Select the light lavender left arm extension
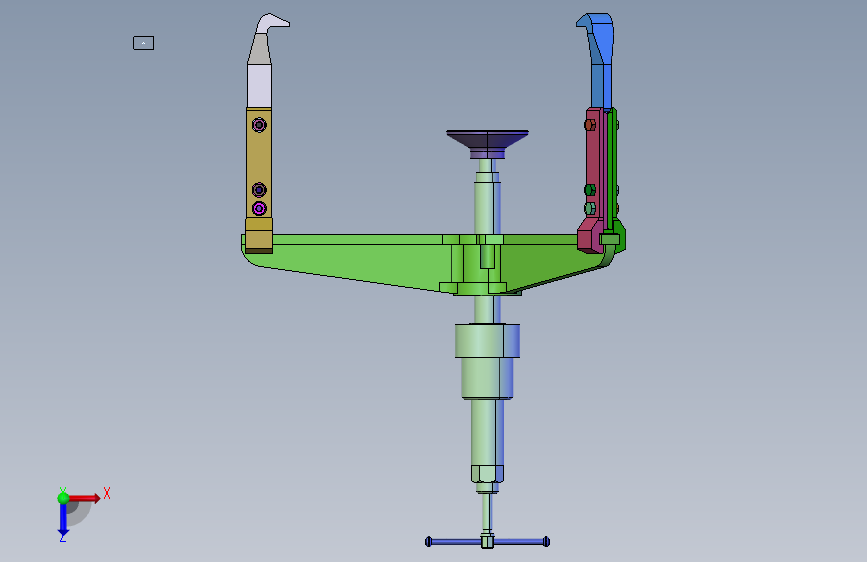Screen dimensions: 867x562 (x=259, y=86)
